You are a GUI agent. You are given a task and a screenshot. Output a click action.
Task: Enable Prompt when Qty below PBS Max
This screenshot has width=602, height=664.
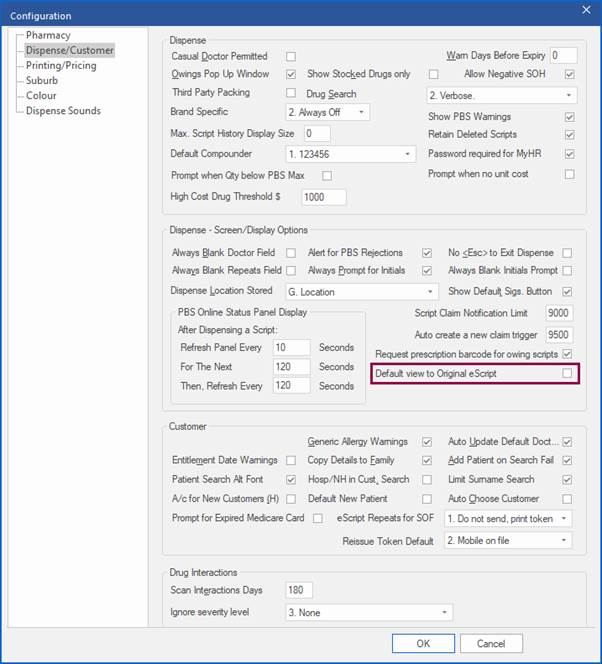coord(327,175)
